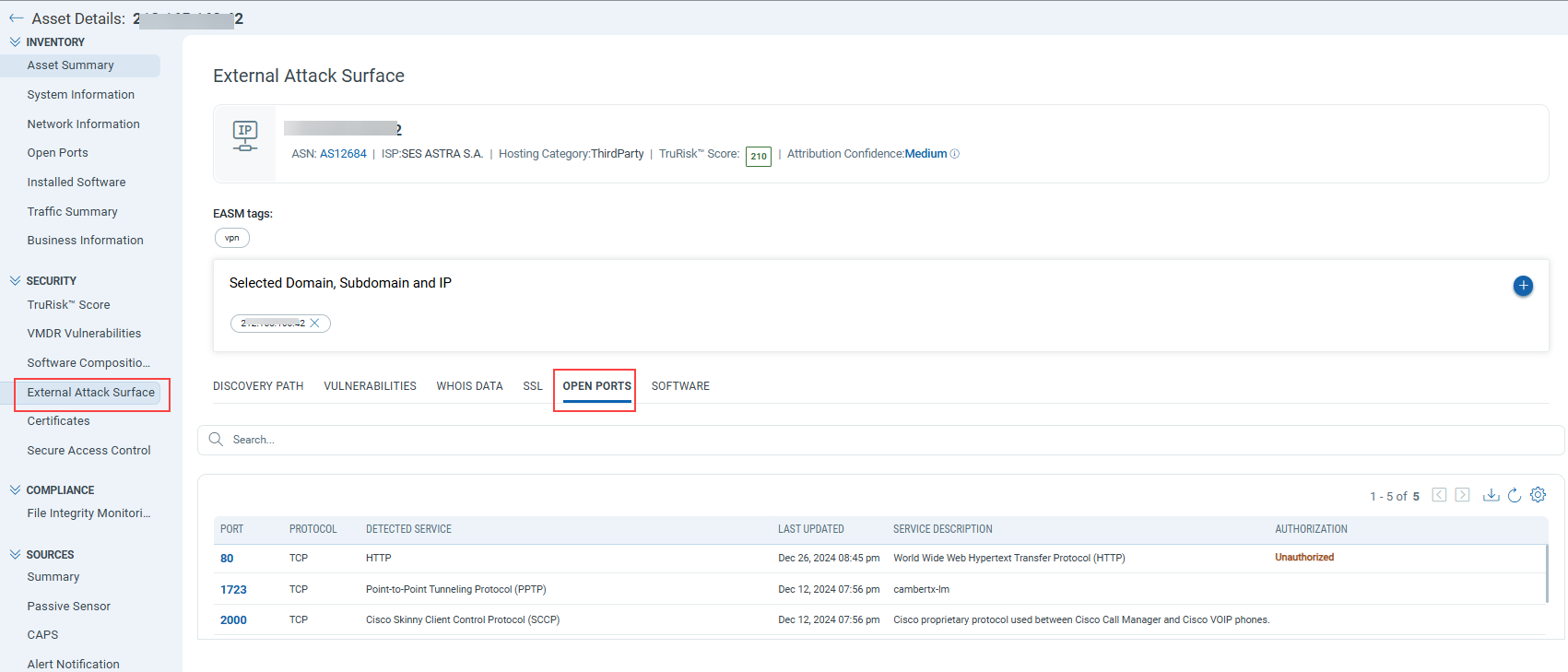Refresh the open ports table

click(1515, 496)
